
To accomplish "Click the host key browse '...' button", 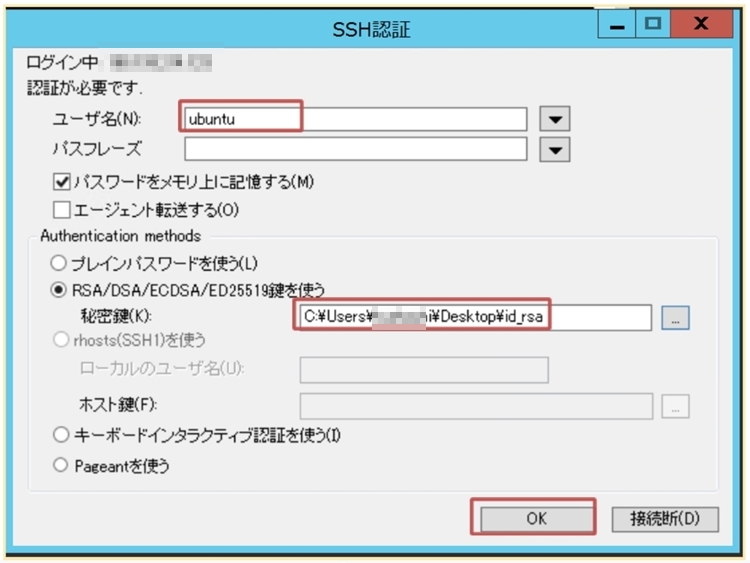I will (x=676, y=406).
